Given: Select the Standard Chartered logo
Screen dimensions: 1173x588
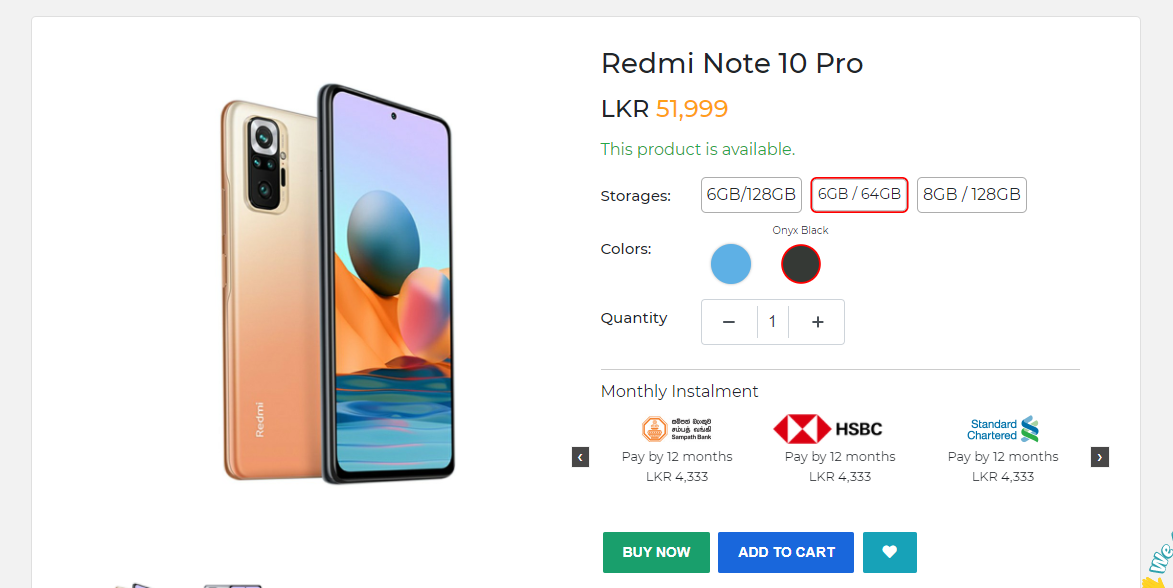Looking at the screenshot, I should click(x=1002, y=429).
